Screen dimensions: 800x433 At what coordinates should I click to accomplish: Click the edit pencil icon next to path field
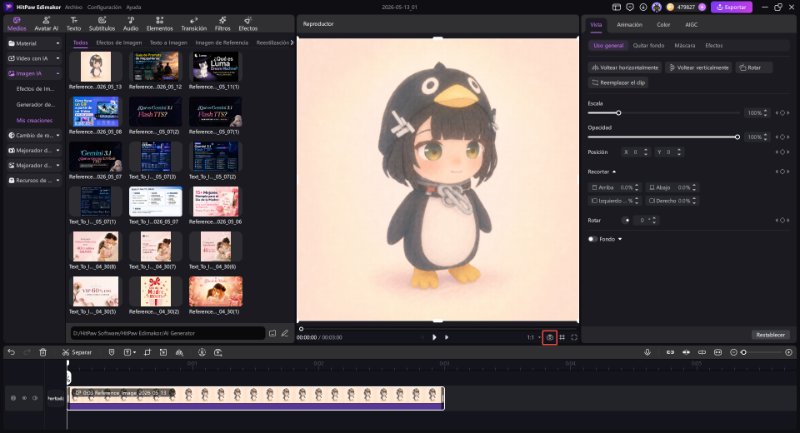point(285,333)
